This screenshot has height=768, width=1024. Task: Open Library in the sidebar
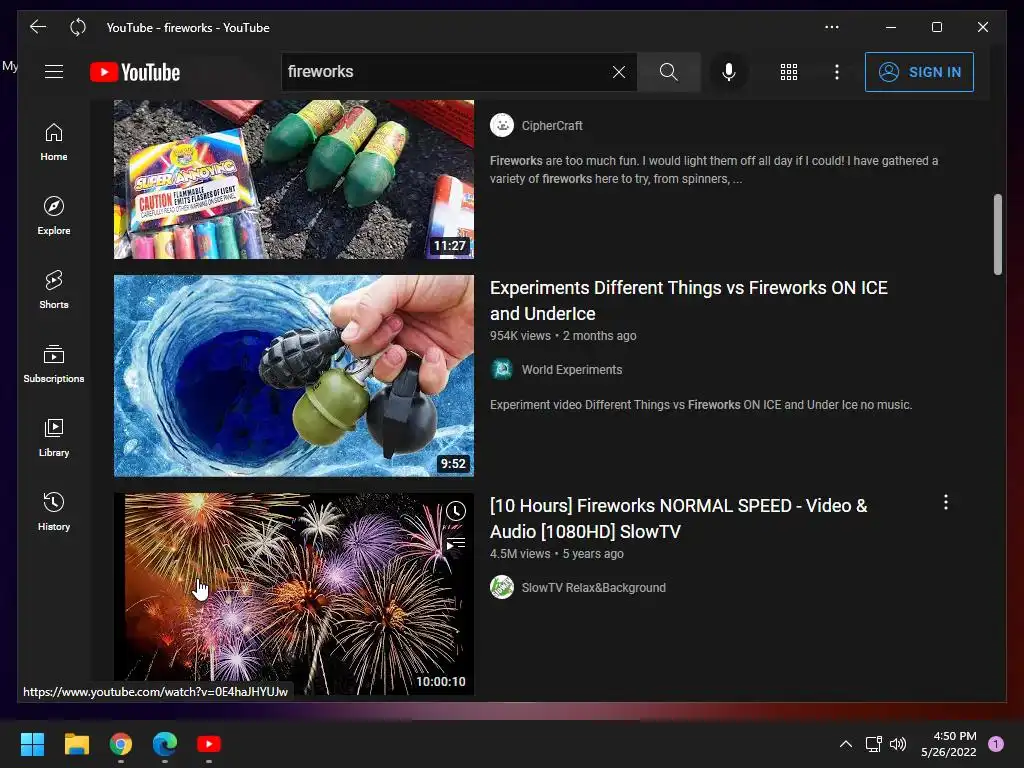click(54, 438)
